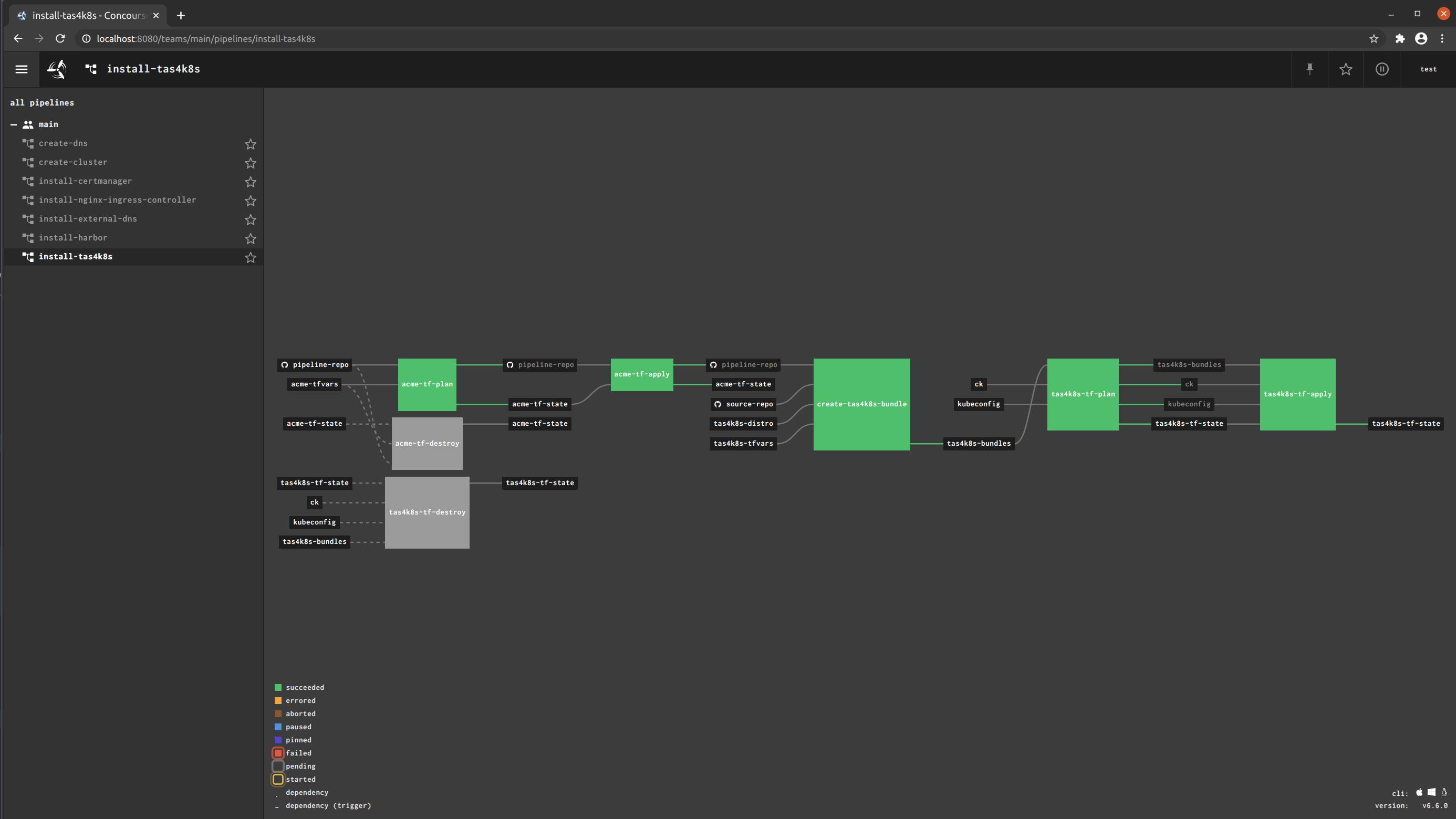Open create-cluster pipeline in sidebar
The image size is (1456, 819).
coord(73,162)
